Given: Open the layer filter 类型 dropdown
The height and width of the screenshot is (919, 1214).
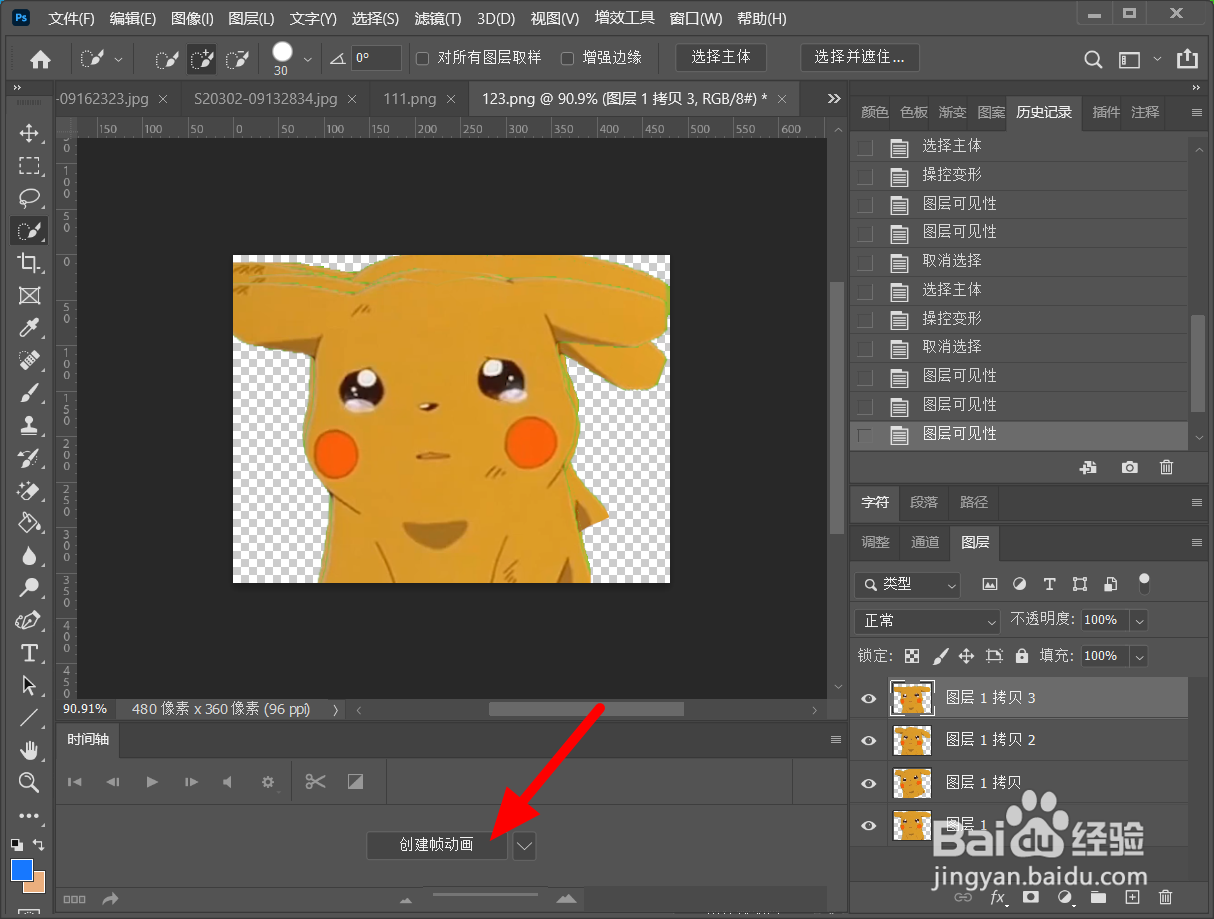Looking at the screenshot, I should (908, 584).
